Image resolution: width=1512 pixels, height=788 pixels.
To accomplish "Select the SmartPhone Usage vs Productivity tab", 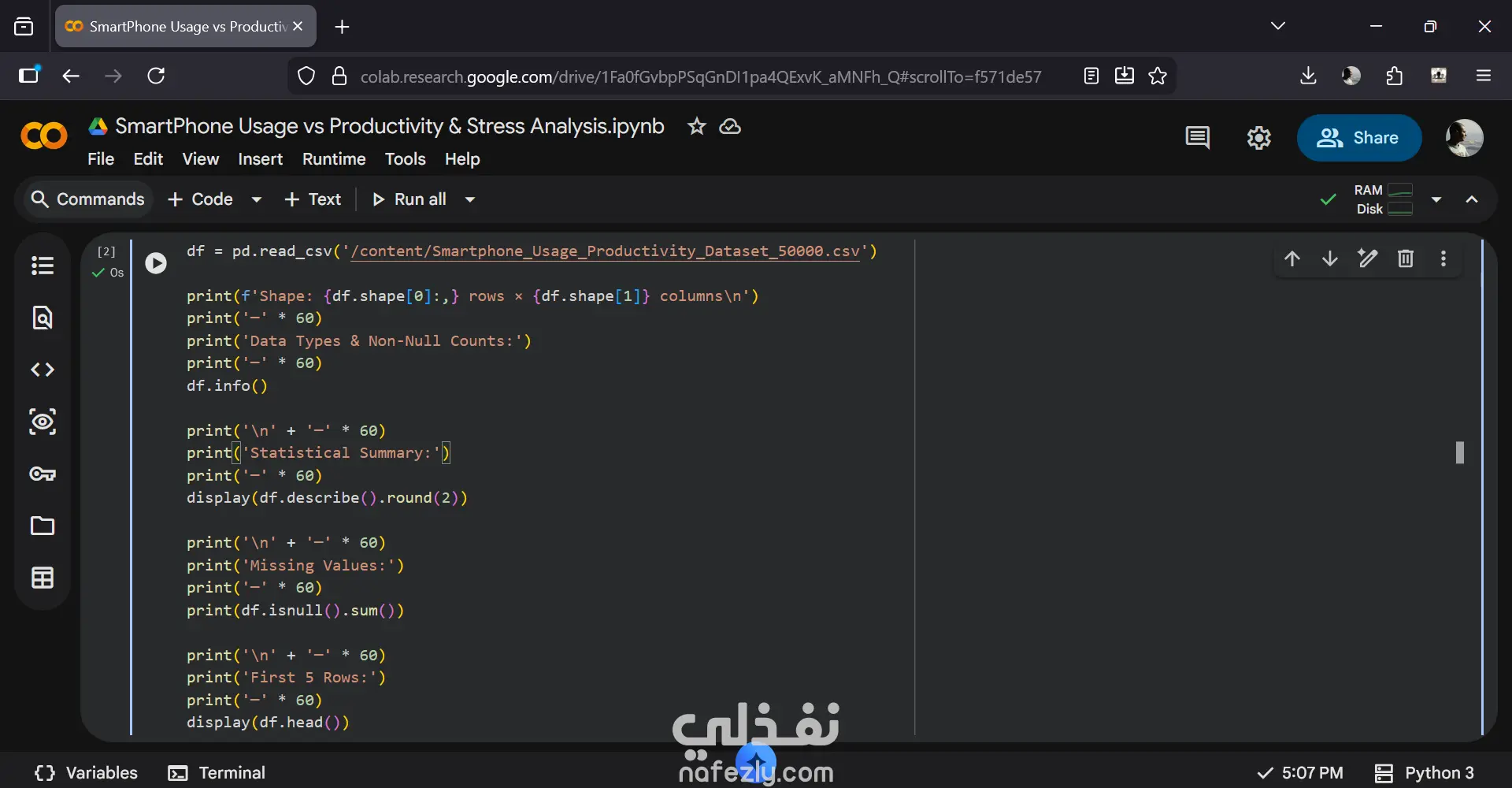I will (x=186, y=26).
